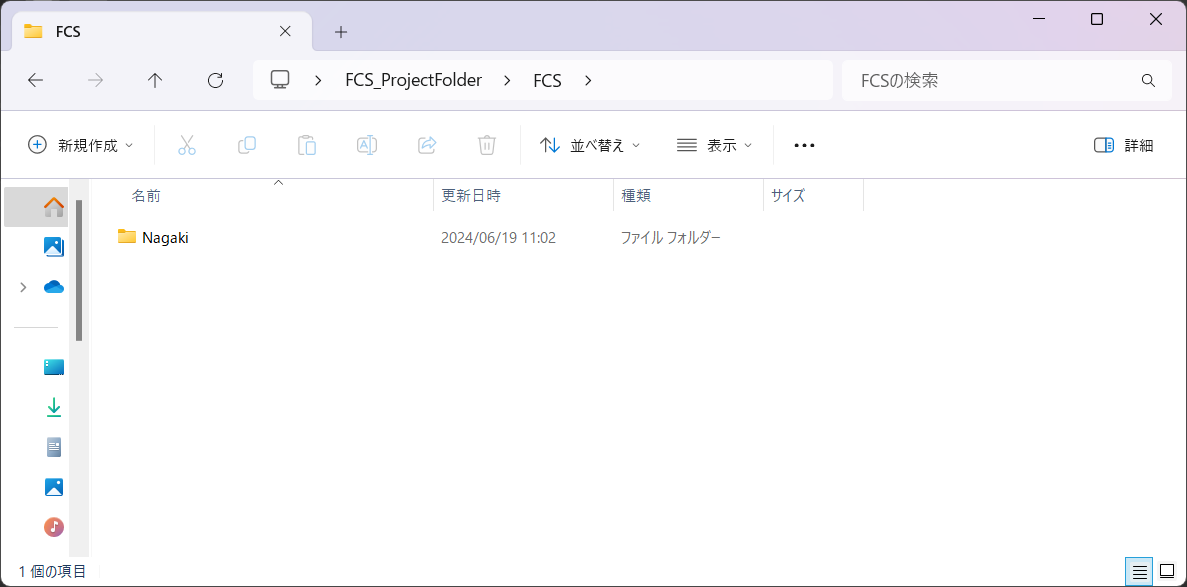Navigate to FCS_ProjectFolder in breadcrumb
Screen dimensions: 1187x587
[x=413, y=81]
